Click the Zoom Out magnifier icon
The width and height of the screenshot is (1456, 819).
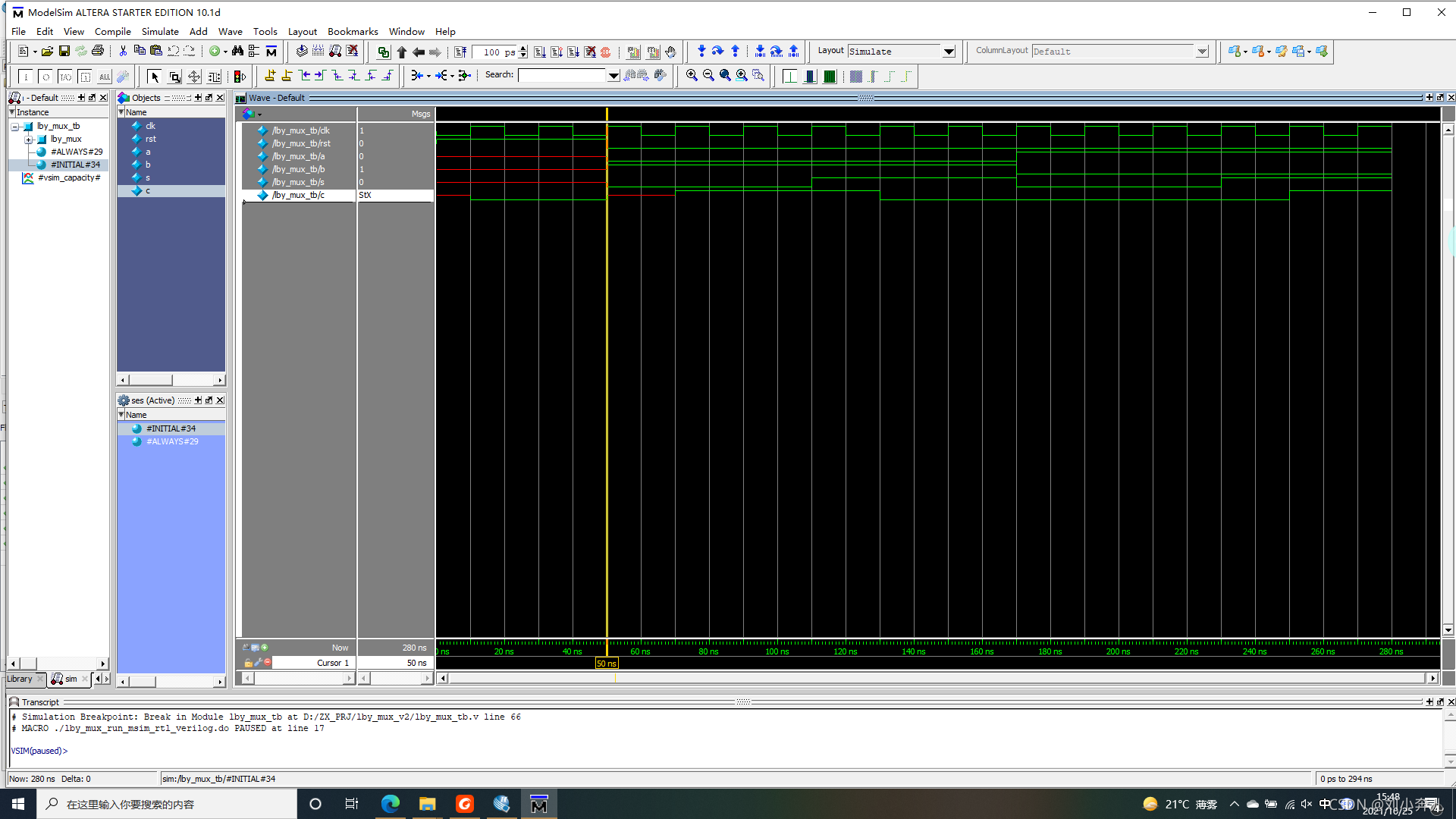(x=708, y=76)
